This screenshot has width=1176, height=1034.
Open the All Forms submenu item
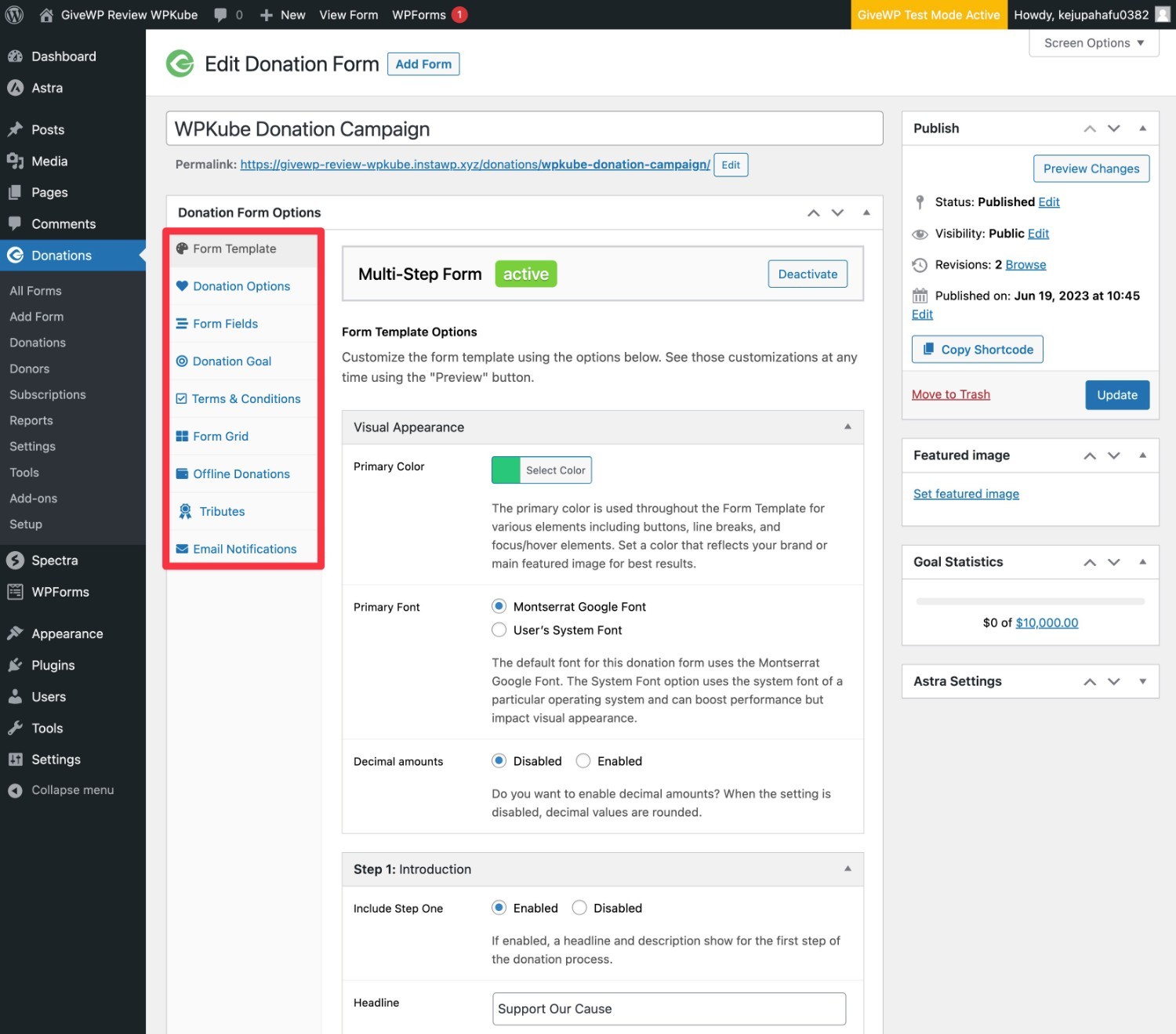[x=35, y=291]
